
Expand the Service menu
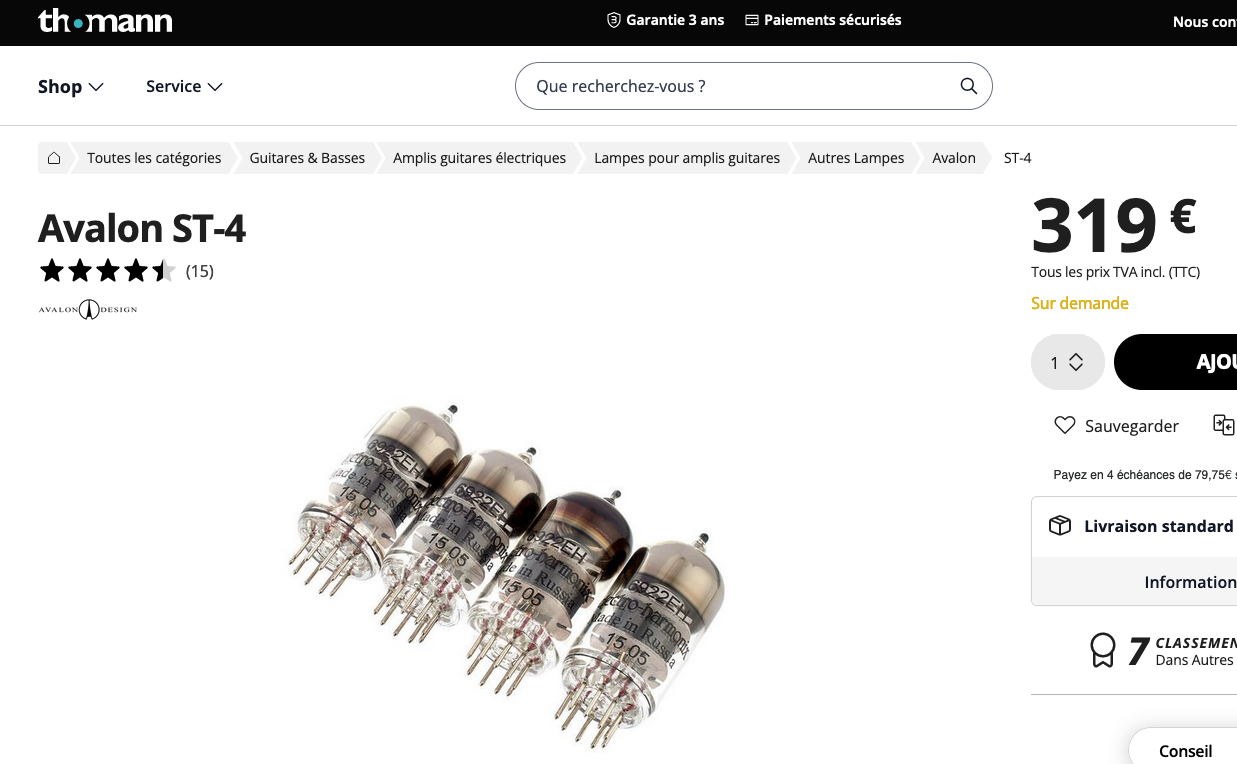tap(184, 87)
